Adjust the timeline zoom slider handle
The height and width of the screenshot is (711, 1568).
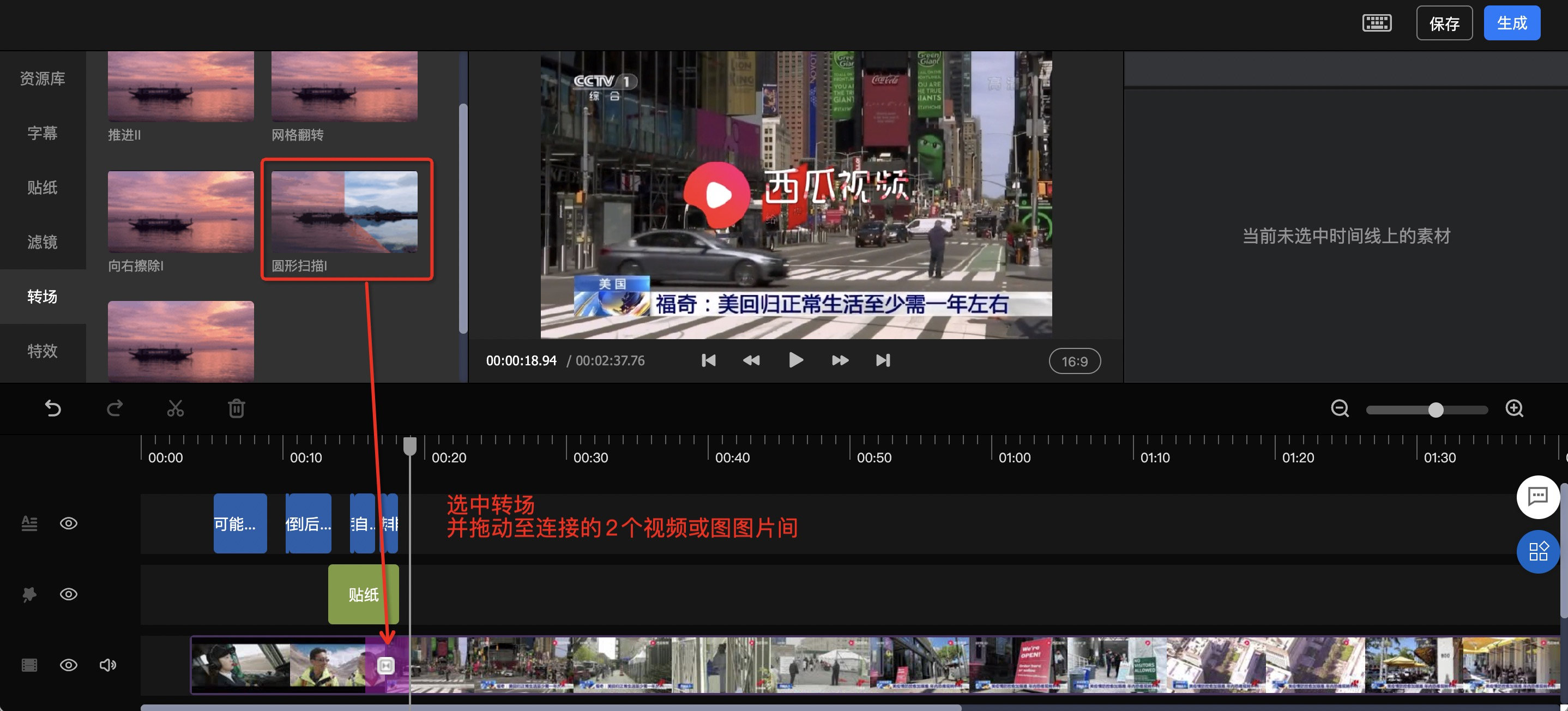(x=1436, y=409)
